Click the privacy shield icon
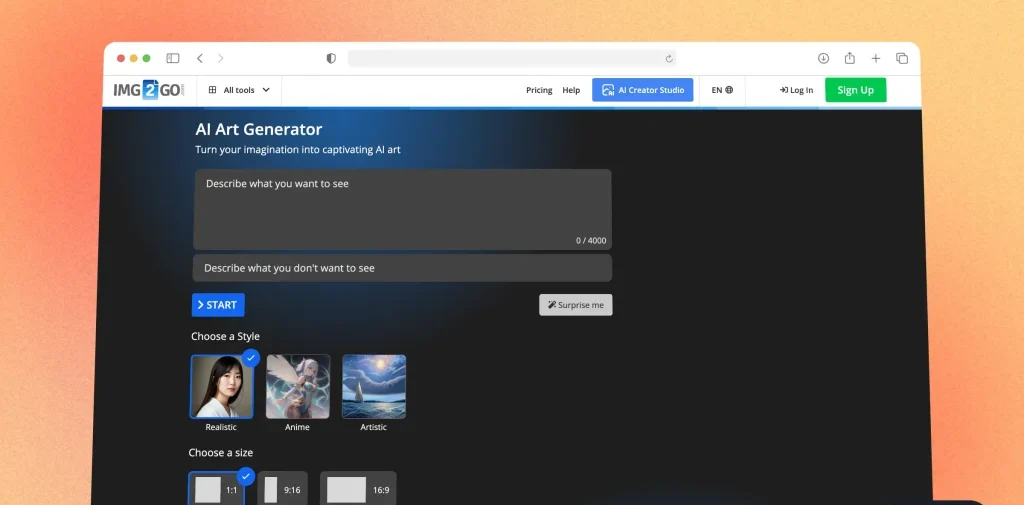This screenshot has height=505, width=1024. [x=331, y=59]
